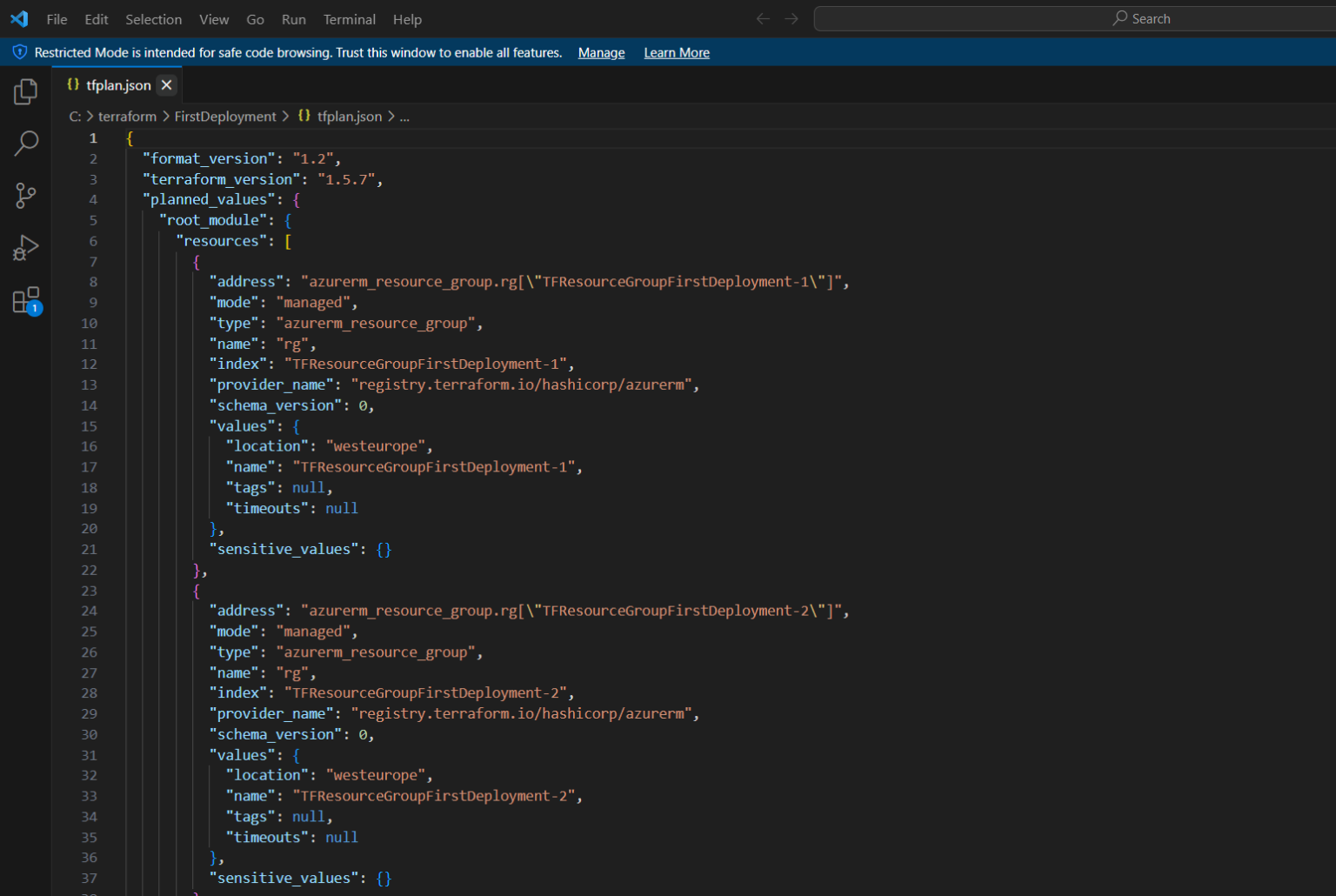Viewport: 1336px width, 896px height.
Task: Click the VS Code logo top-left
Action: click(x=18, y=18)
